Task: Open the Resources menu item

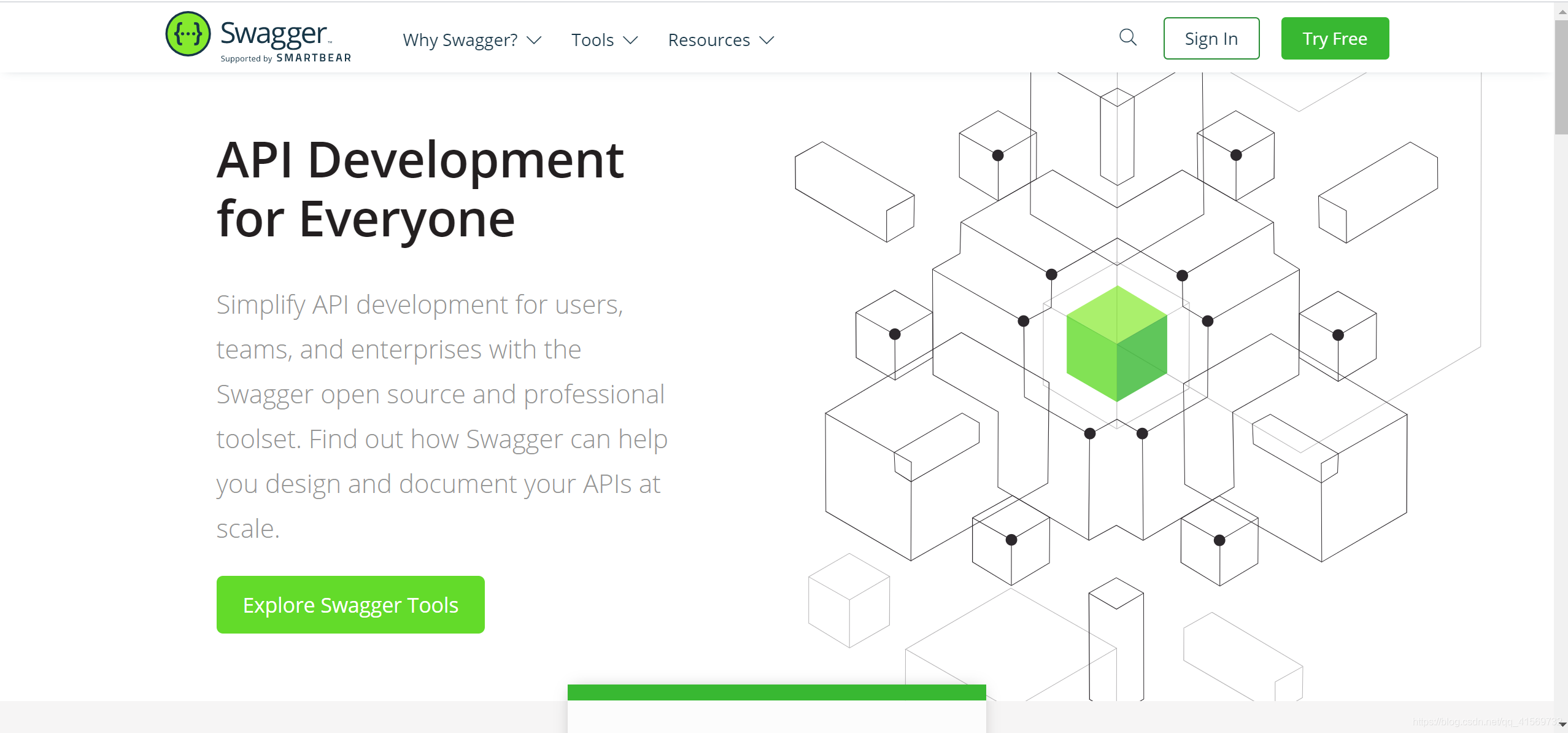Action: tap(721, 40)
